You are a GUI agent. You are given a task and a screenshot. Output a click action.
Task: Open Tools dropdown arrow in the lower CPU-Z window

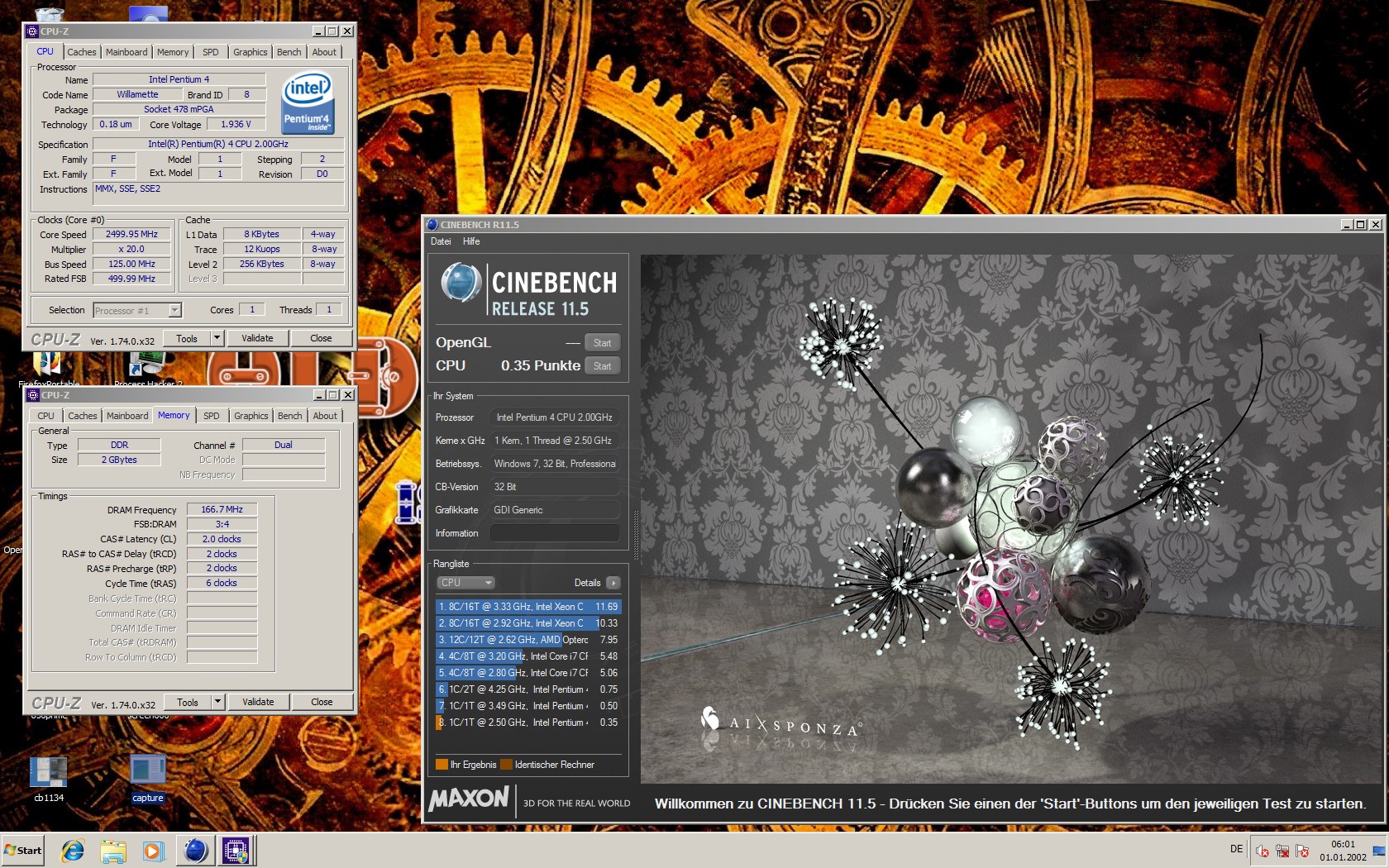(x=217, y=702)
